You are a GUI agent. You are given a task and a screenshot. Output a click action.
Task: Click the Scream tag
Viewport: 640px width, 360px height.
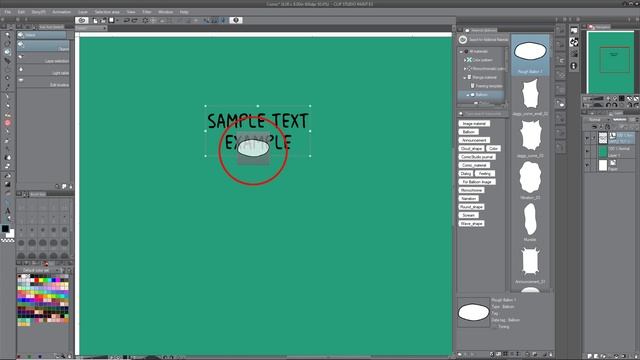point(469,215)
